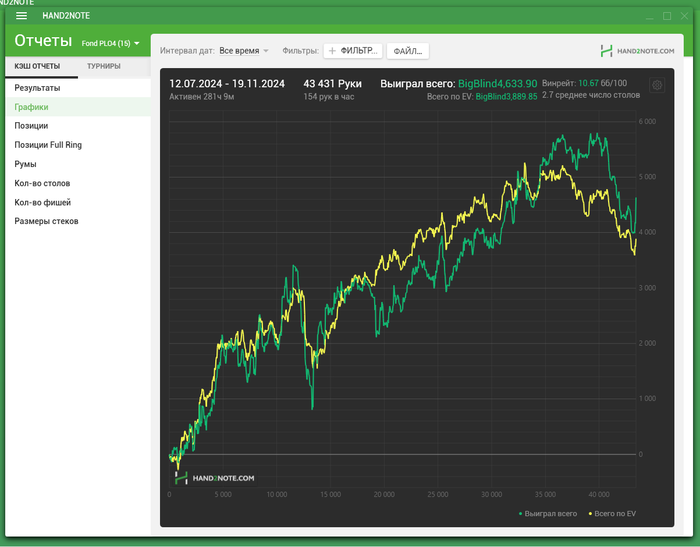700x547 pixels.
Task: Click '43 431 Руки' hands count
Action: pyautogui.click(x=333, y=84)
